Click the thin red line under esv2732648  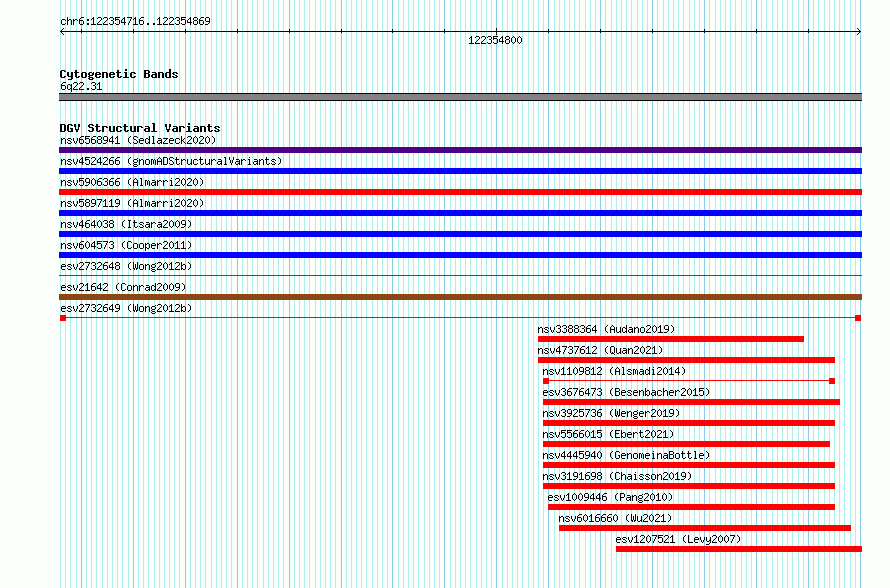click(460, 276)
